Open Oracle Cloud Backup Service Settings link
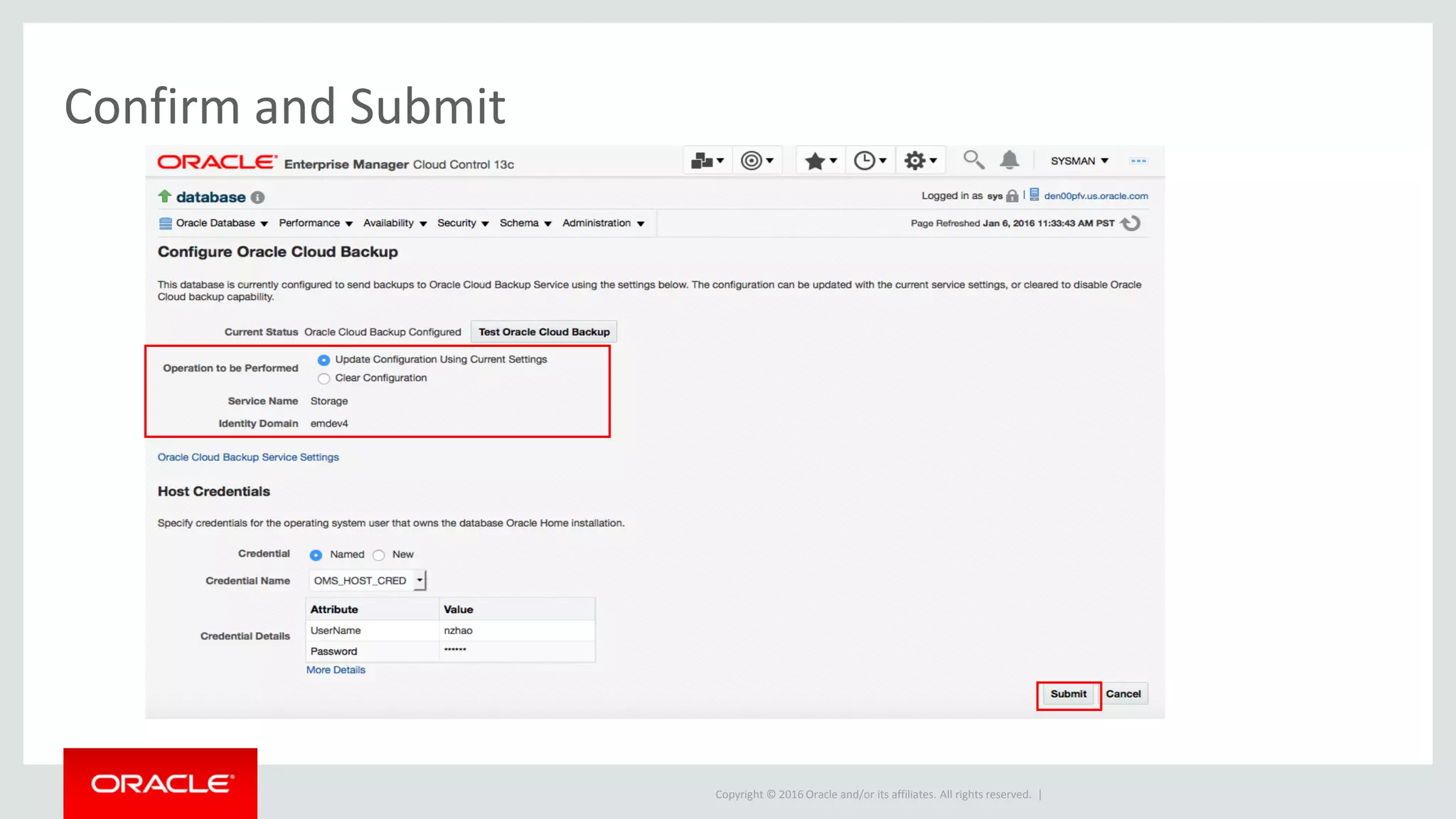The width and height of the screenshot is (1456, 819). coord(248,457)
